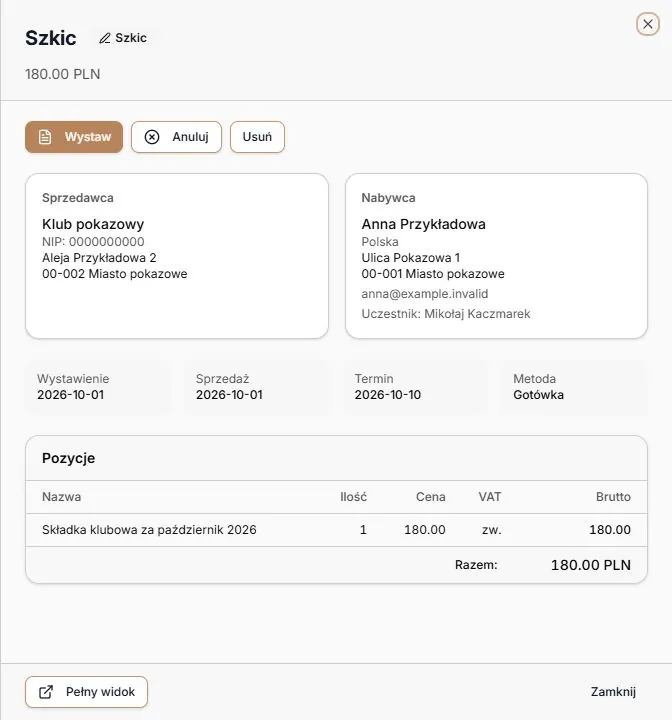
Task: Click the Brutto column header
Action: pos(613,497)
